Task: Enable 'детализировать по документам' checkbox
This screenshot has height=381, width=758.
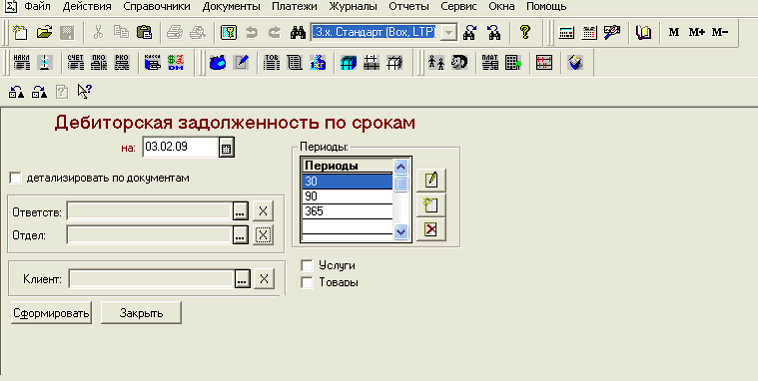Action: point(16,178)
